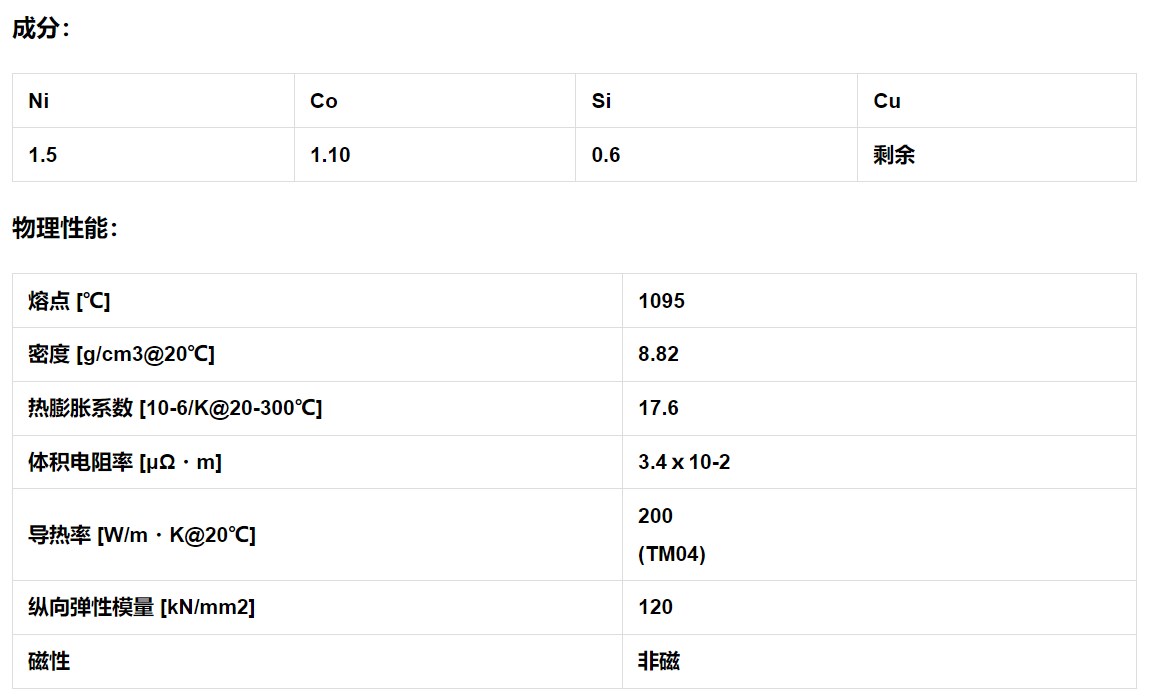Select the 密度 row label

click(x=121, y=355)
